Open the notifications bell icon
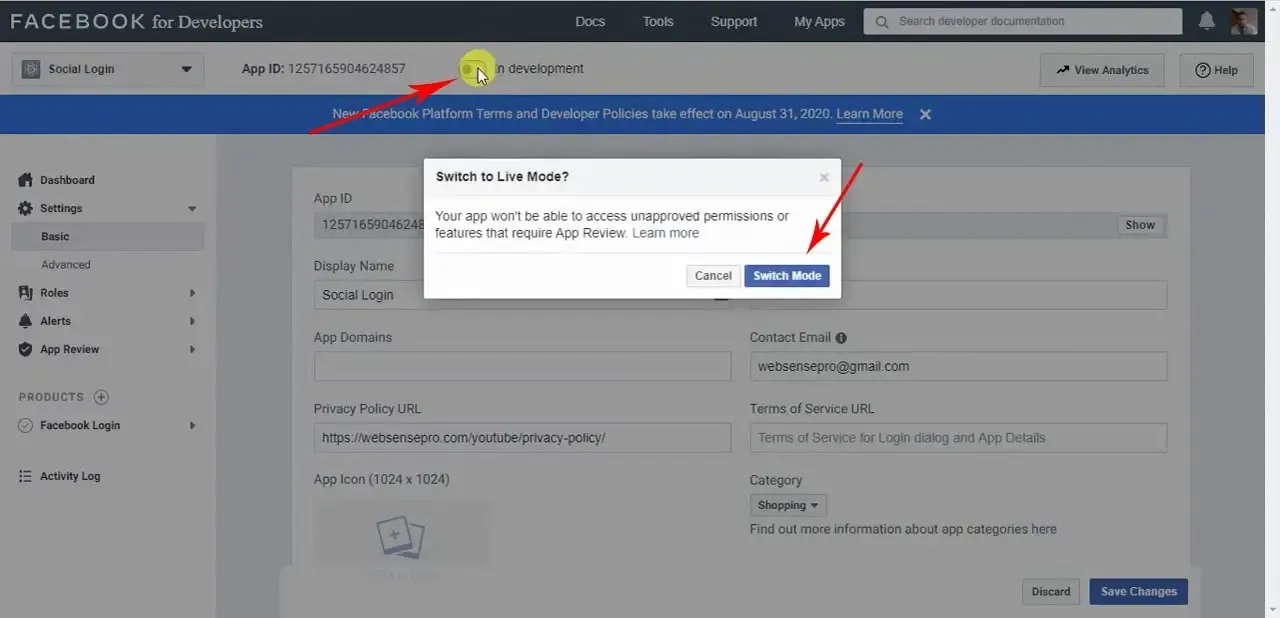Image resolution: width=1280 pixels, height=618 pixels. (x=1207, y=21)
